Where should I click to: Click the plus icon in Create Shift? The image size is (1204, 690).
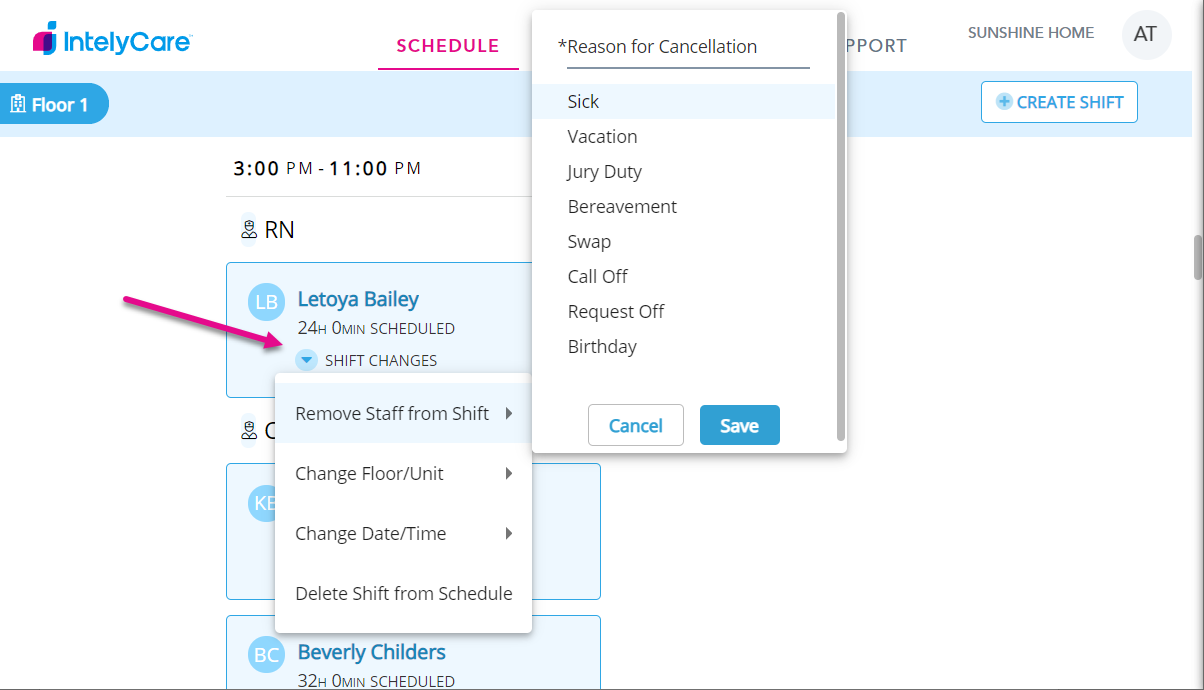[1004, 102]
